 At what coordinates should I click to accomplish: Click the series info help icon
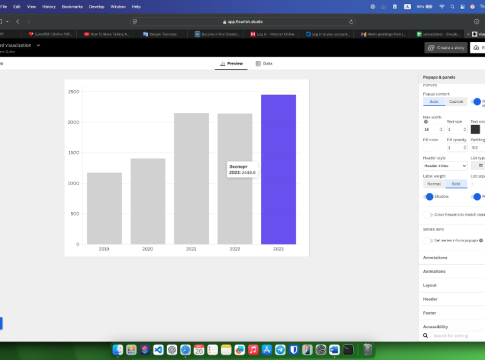click(x=481, y=240)
